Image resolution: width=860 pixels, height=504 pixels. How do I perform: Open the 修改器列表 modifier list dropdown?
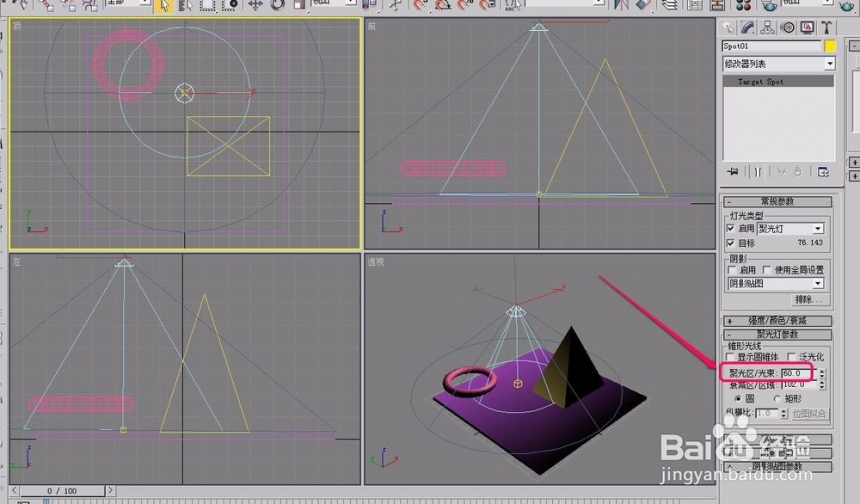[778, 64]
